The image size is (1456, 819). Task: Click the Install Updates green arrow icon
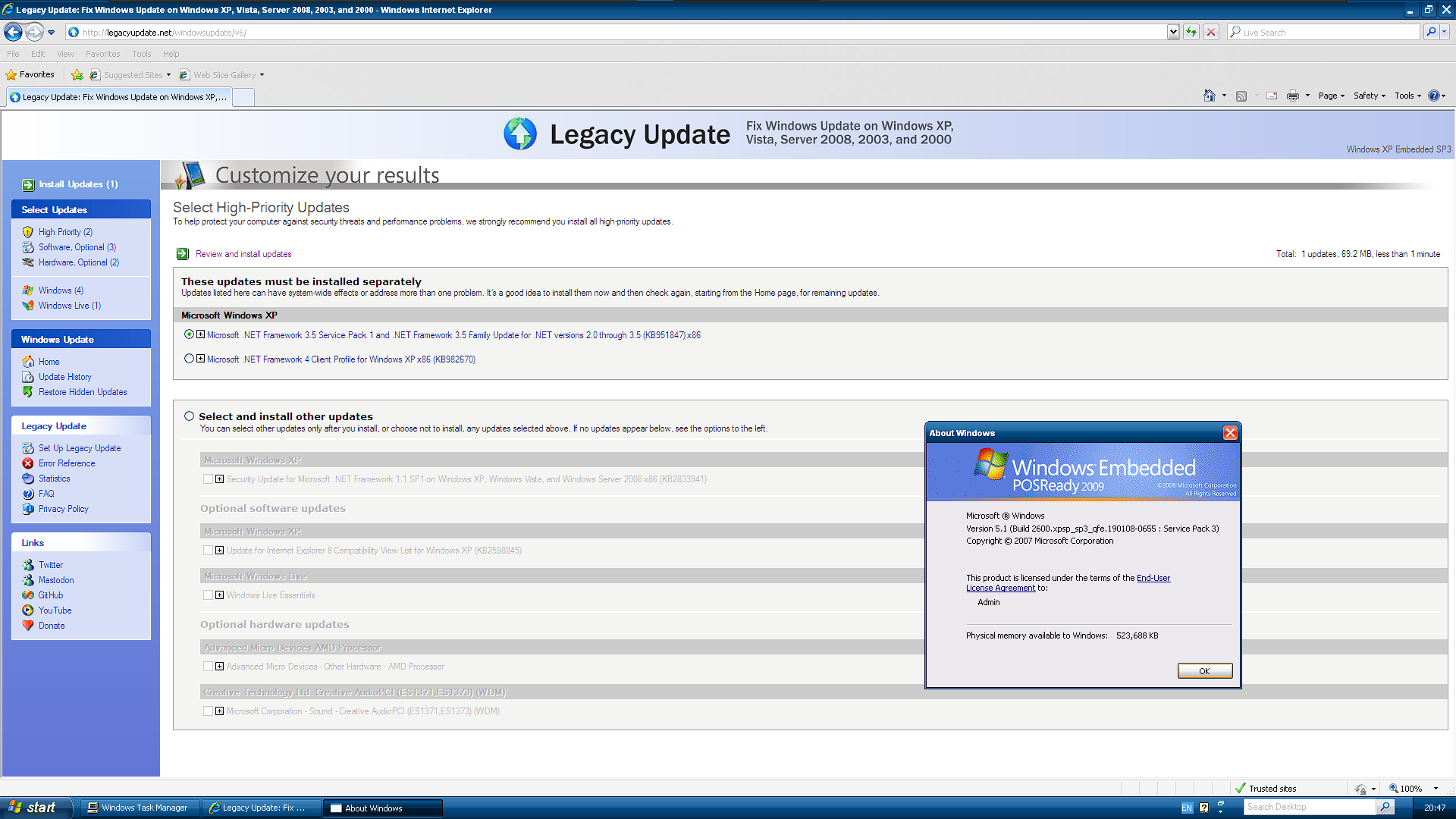[28, 185]
